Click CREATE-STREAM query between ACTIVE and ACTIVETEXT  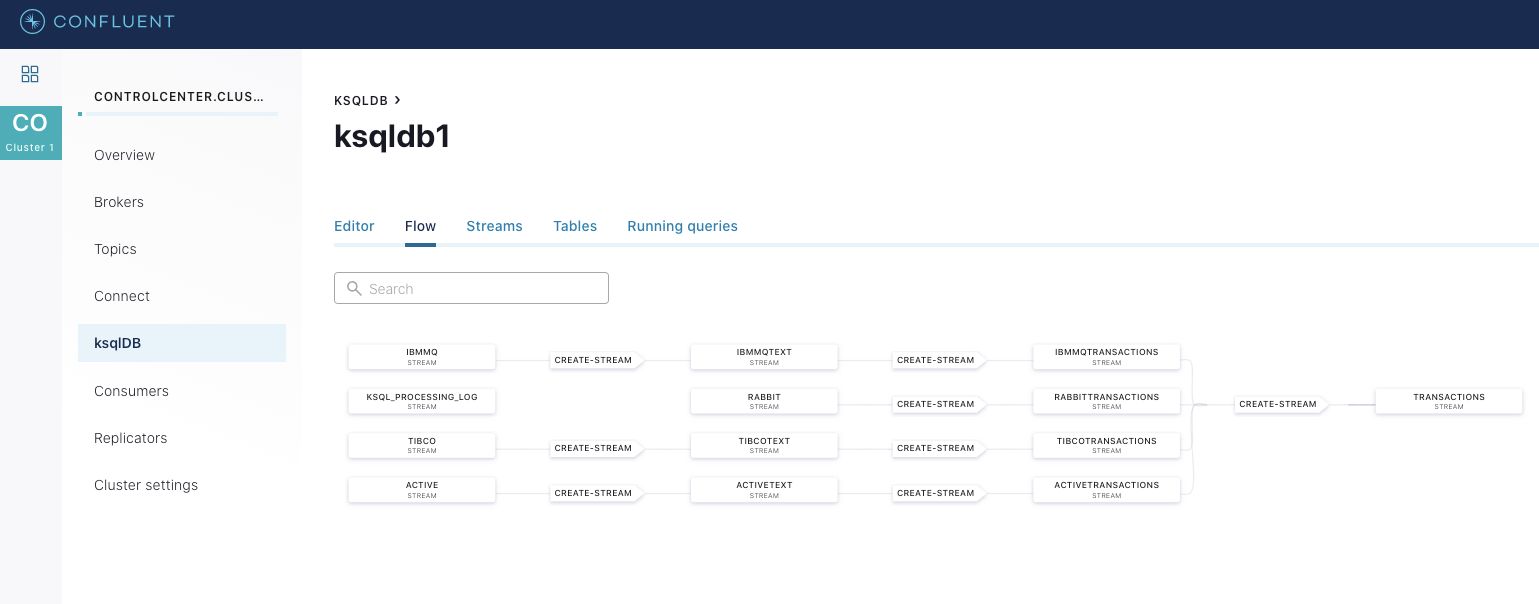tap(597, 493)
